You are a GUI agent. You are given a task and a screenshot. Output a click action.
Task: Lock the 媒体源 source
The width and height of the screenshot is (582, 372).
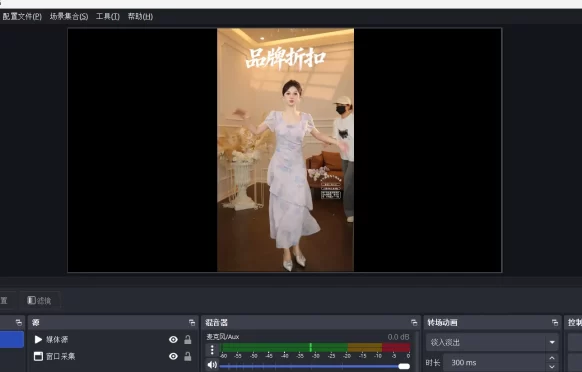coord(188,339)
